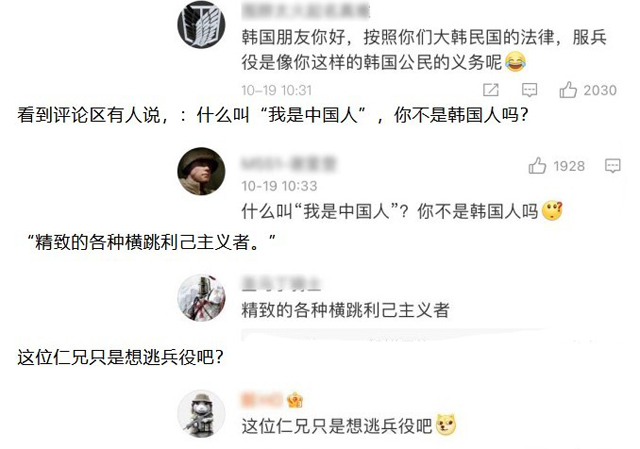Click orange blurred username with crown badge
The width and height of the screenshot is (640, 449).
[x=262, y=400]
